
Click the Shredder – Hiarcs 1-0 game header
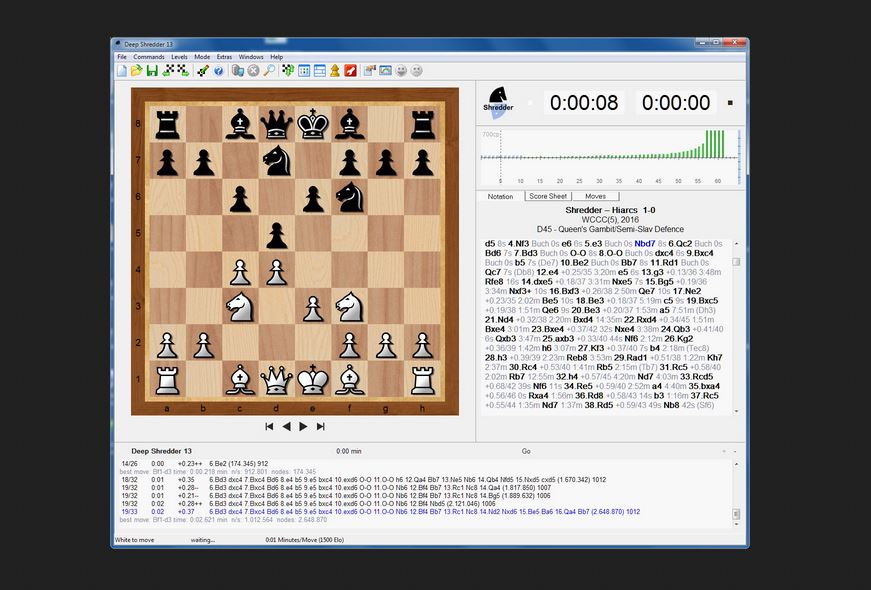pos(610,210)
